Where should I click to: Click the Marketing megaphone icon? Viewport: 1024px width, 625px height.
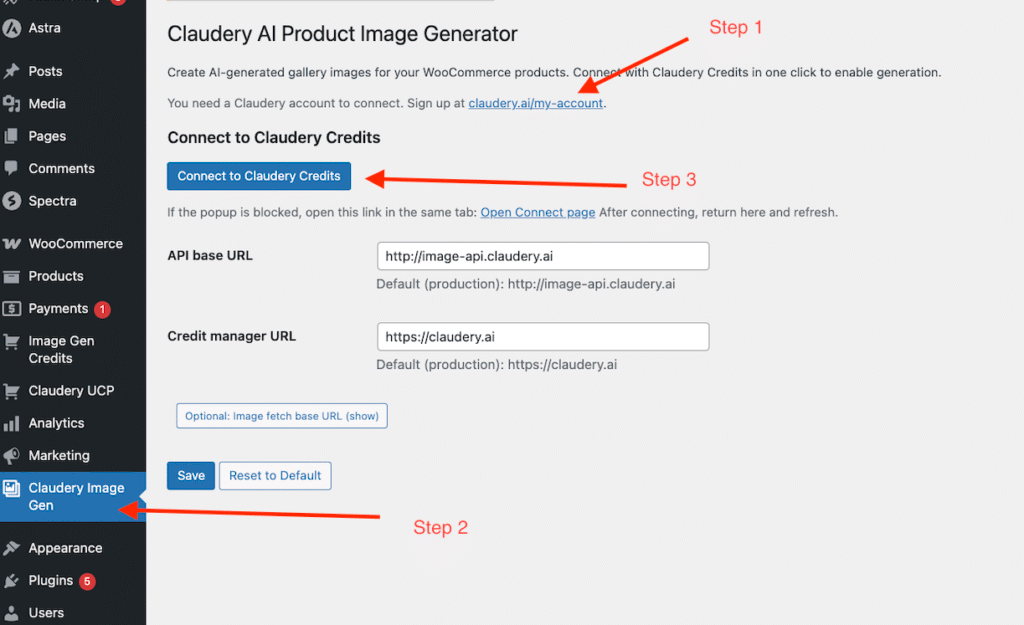pyautogui.click(x=12, y=456)
